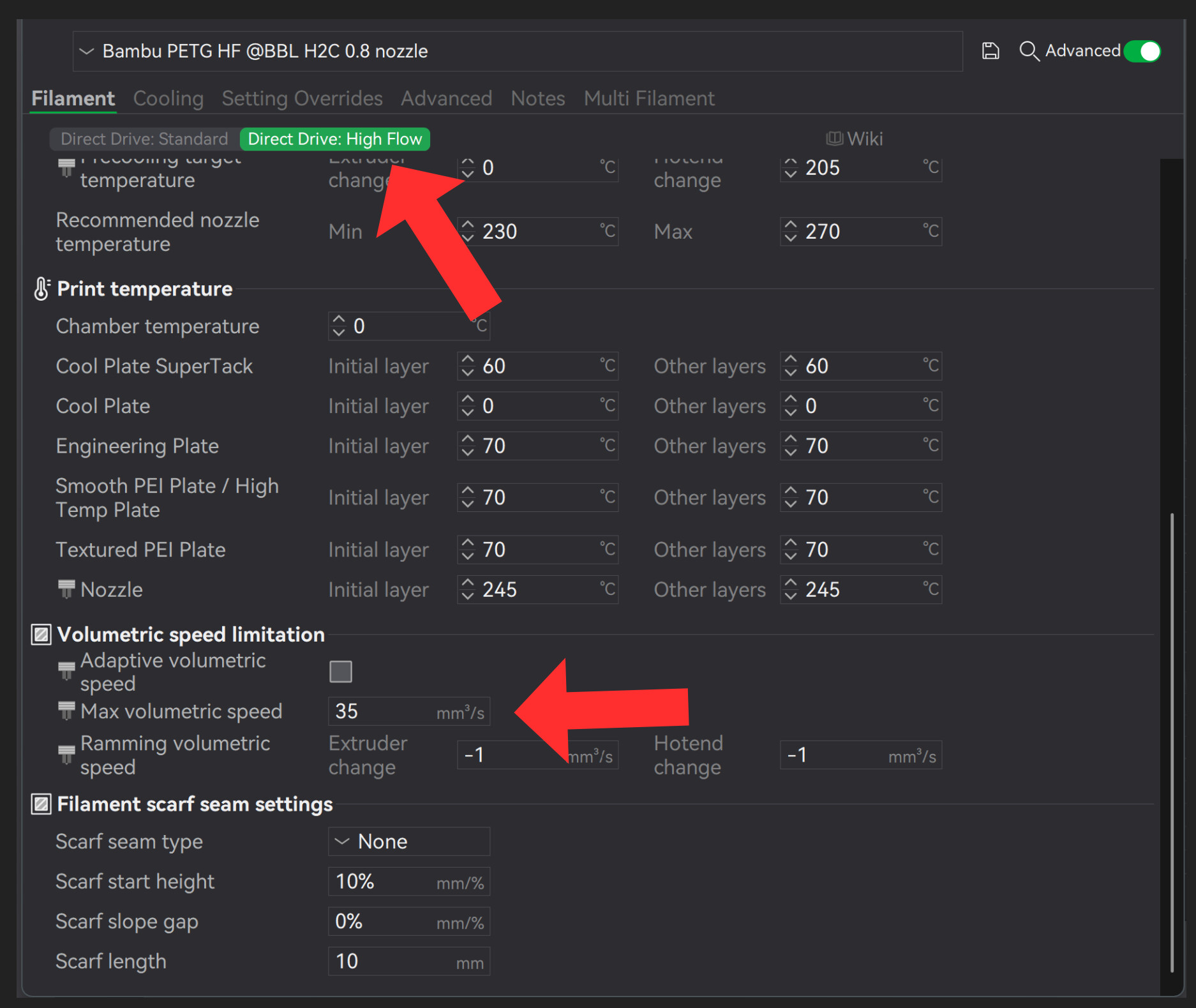1196x1008 pixels.
Task: Click the "Engineering Plate" label
Action: pos(137,446)
